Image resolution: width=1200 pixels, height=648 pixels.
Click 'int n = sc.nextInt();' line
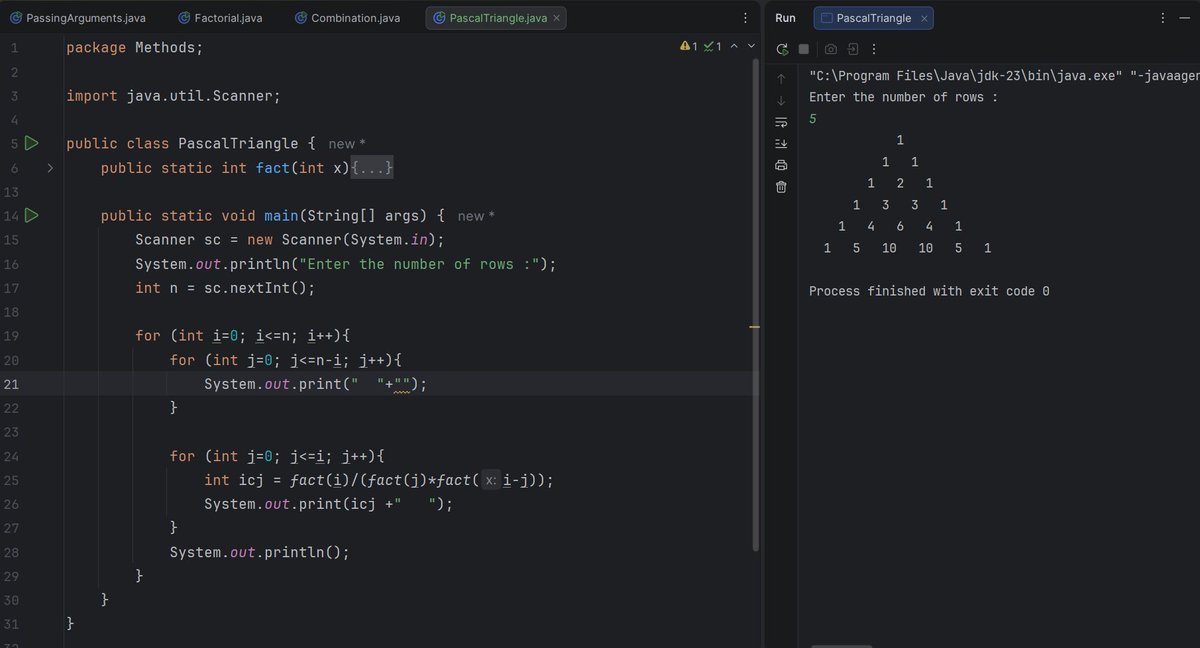pyautogui.click(x=225, y=288)
